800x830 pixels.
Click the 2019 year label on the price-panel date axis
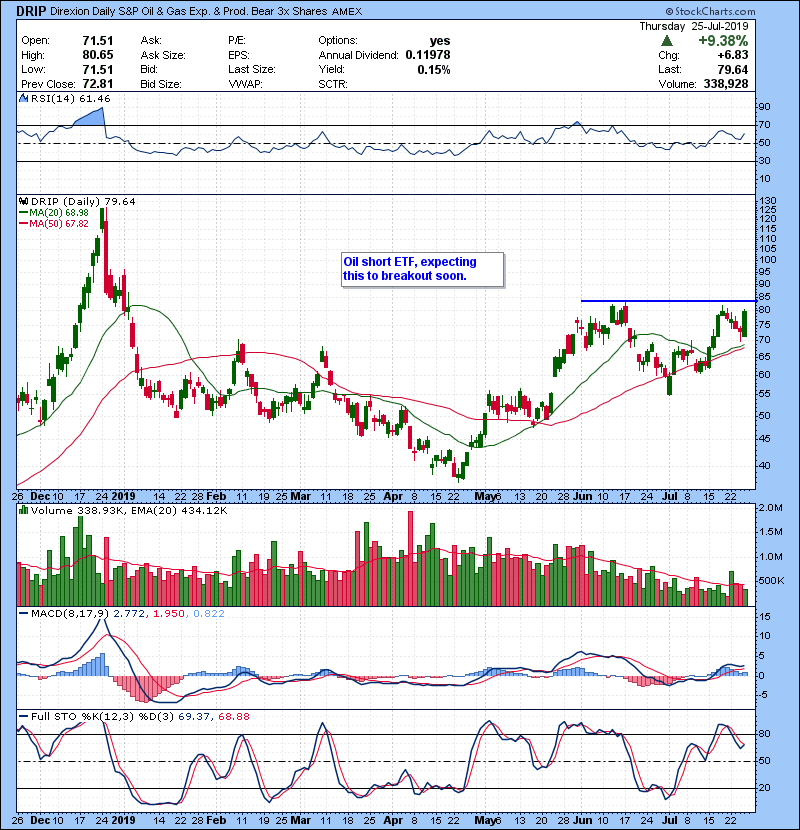point(123,496)
